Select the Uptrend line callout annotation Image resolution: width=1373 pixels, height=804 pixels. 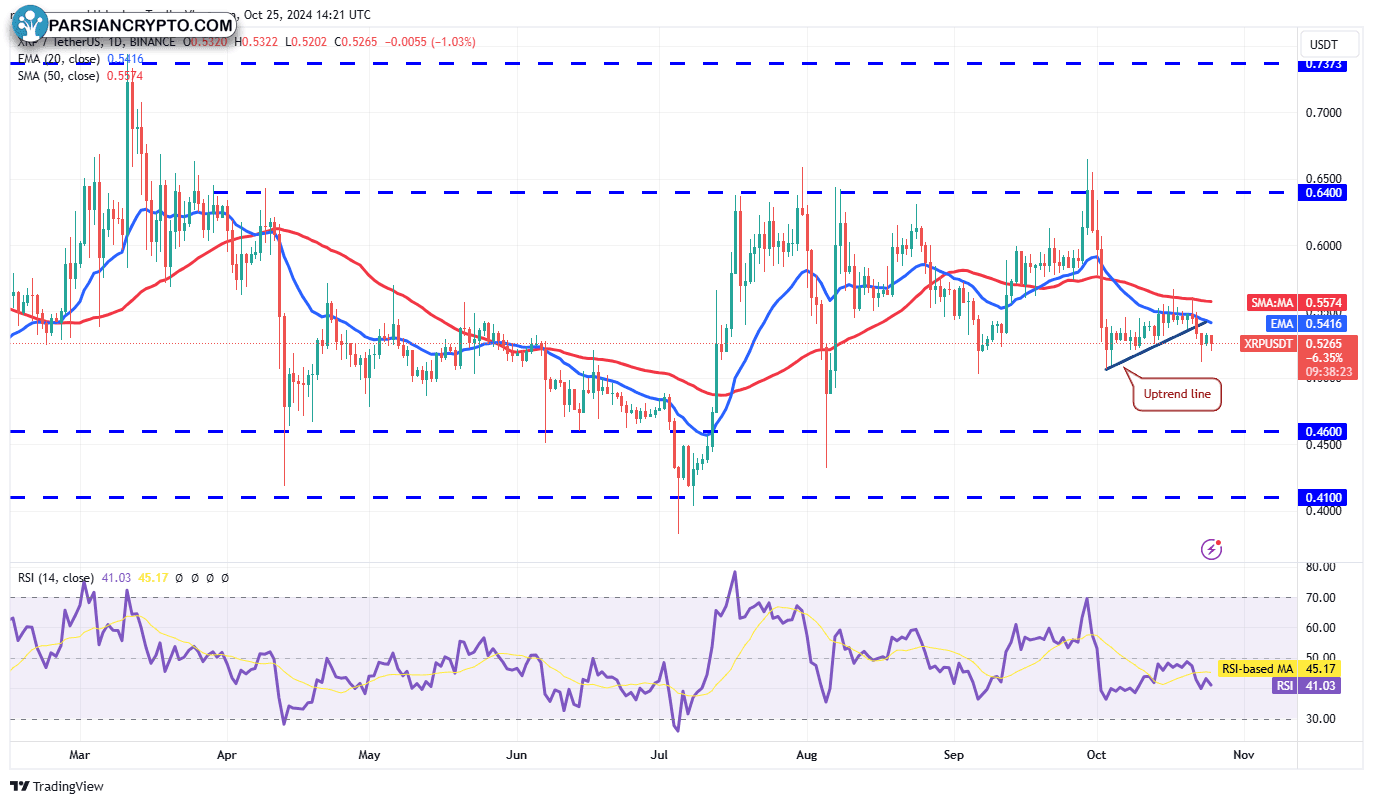(x=1177, y=394)
